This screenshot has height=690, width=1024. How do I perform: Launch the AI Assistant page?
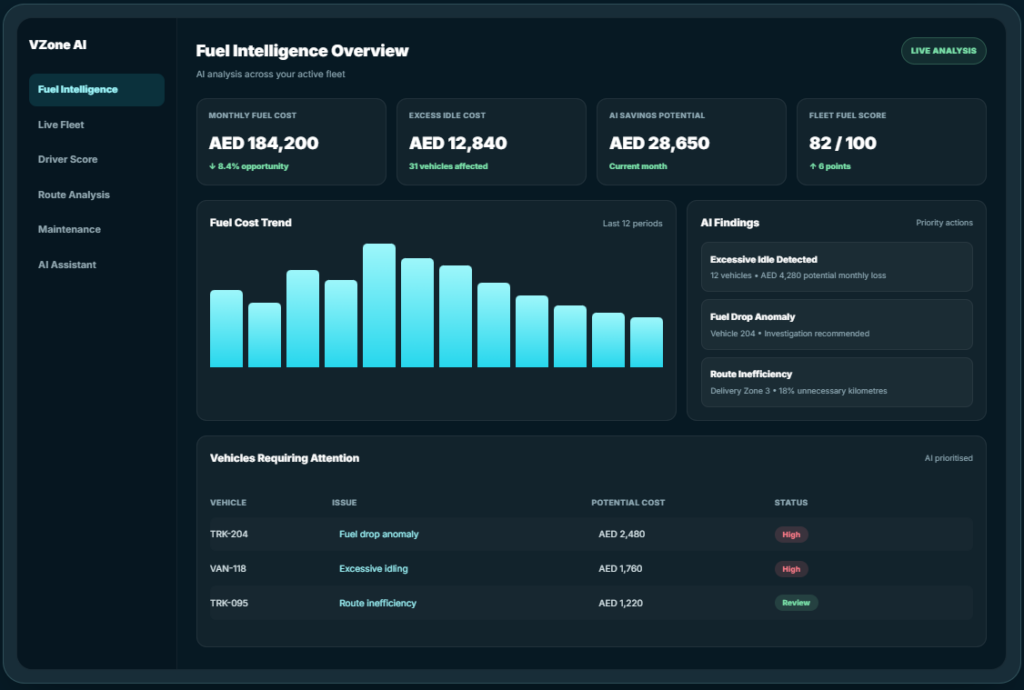point(67,264)
